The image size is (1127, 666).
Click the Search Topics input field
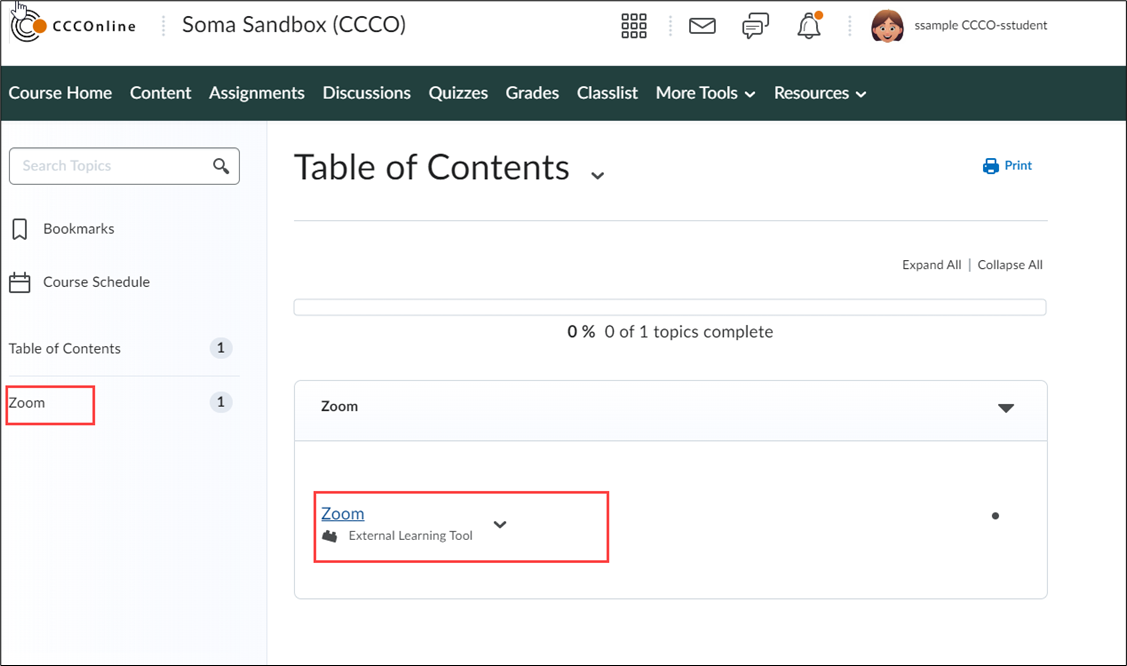[124, 166]
